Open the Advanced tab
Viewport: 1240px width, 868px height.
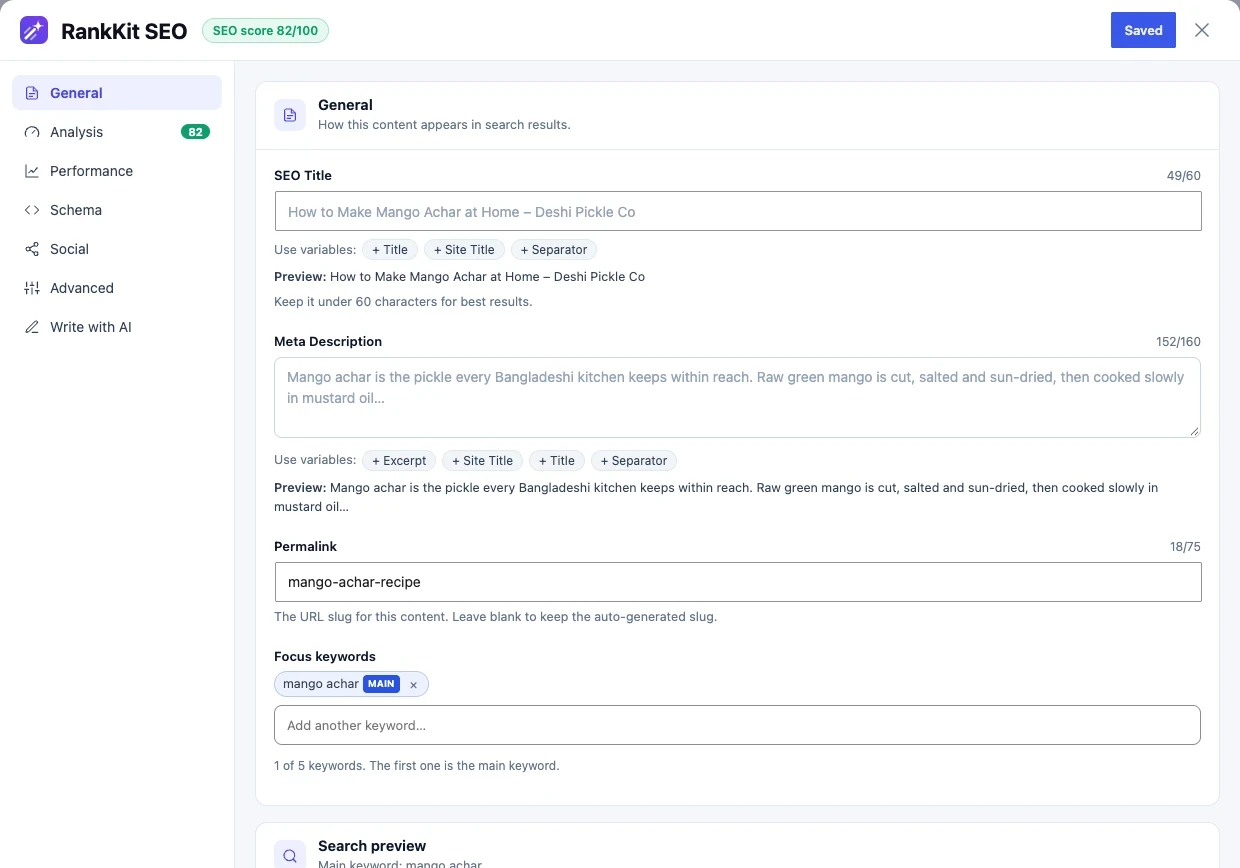tap(117, 288)
